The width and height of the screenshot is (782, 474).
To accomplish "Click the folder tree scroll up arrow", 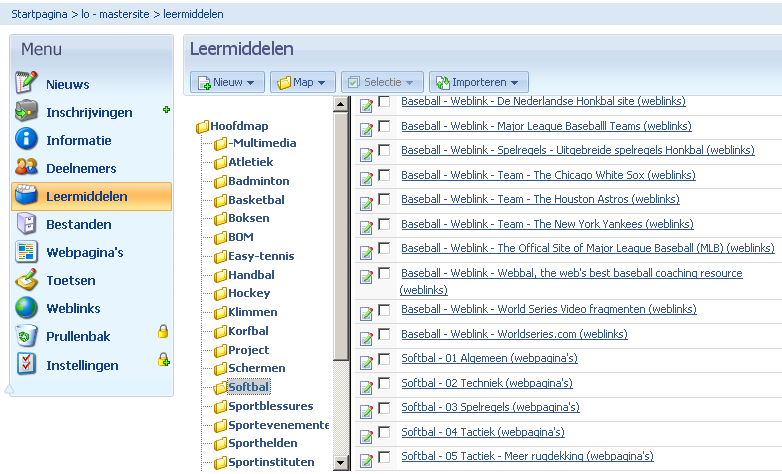I will [x=341, y=104].
